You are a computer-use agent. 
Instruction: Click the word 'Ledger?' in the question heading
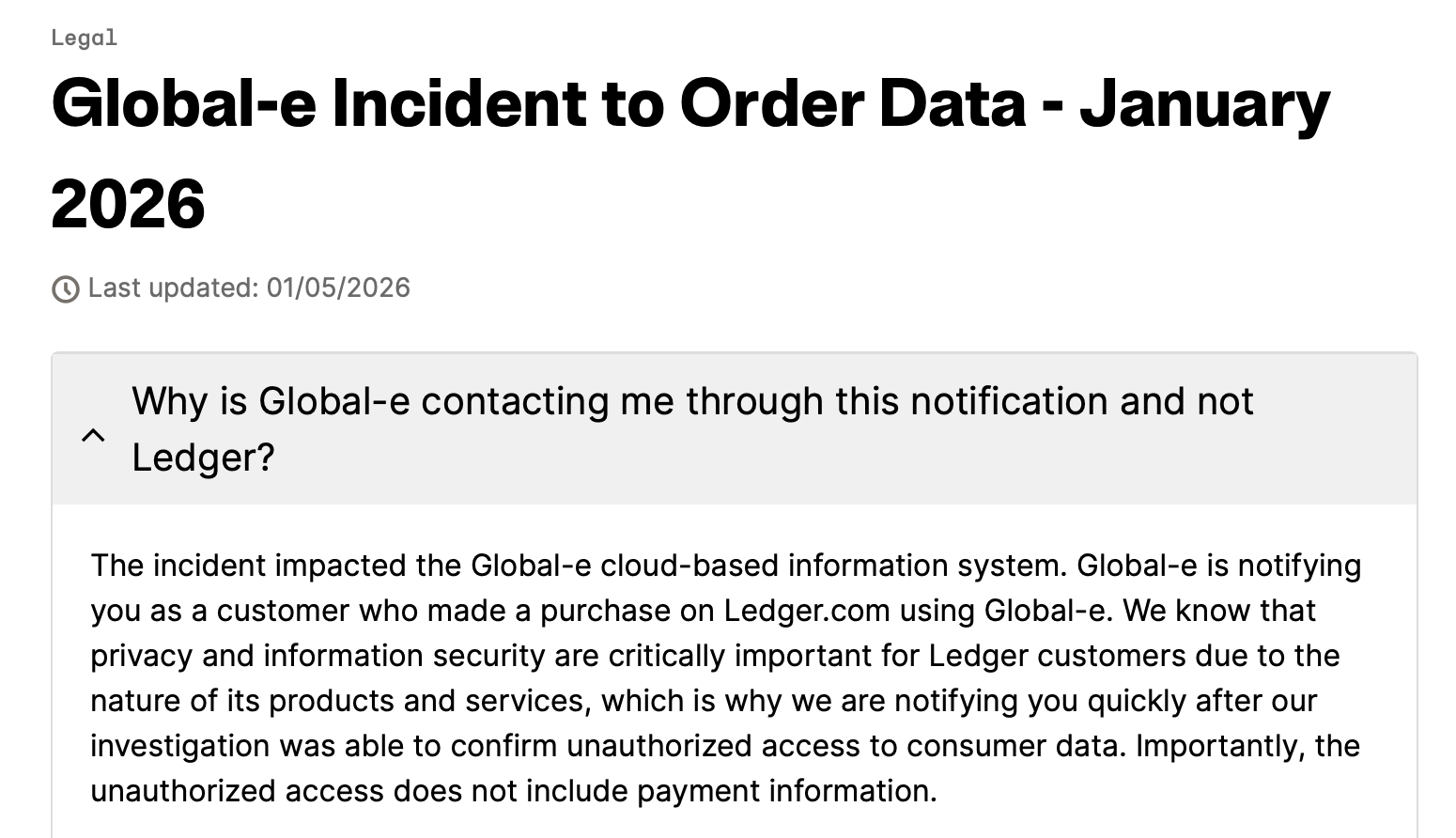click(x=203, y=457)
